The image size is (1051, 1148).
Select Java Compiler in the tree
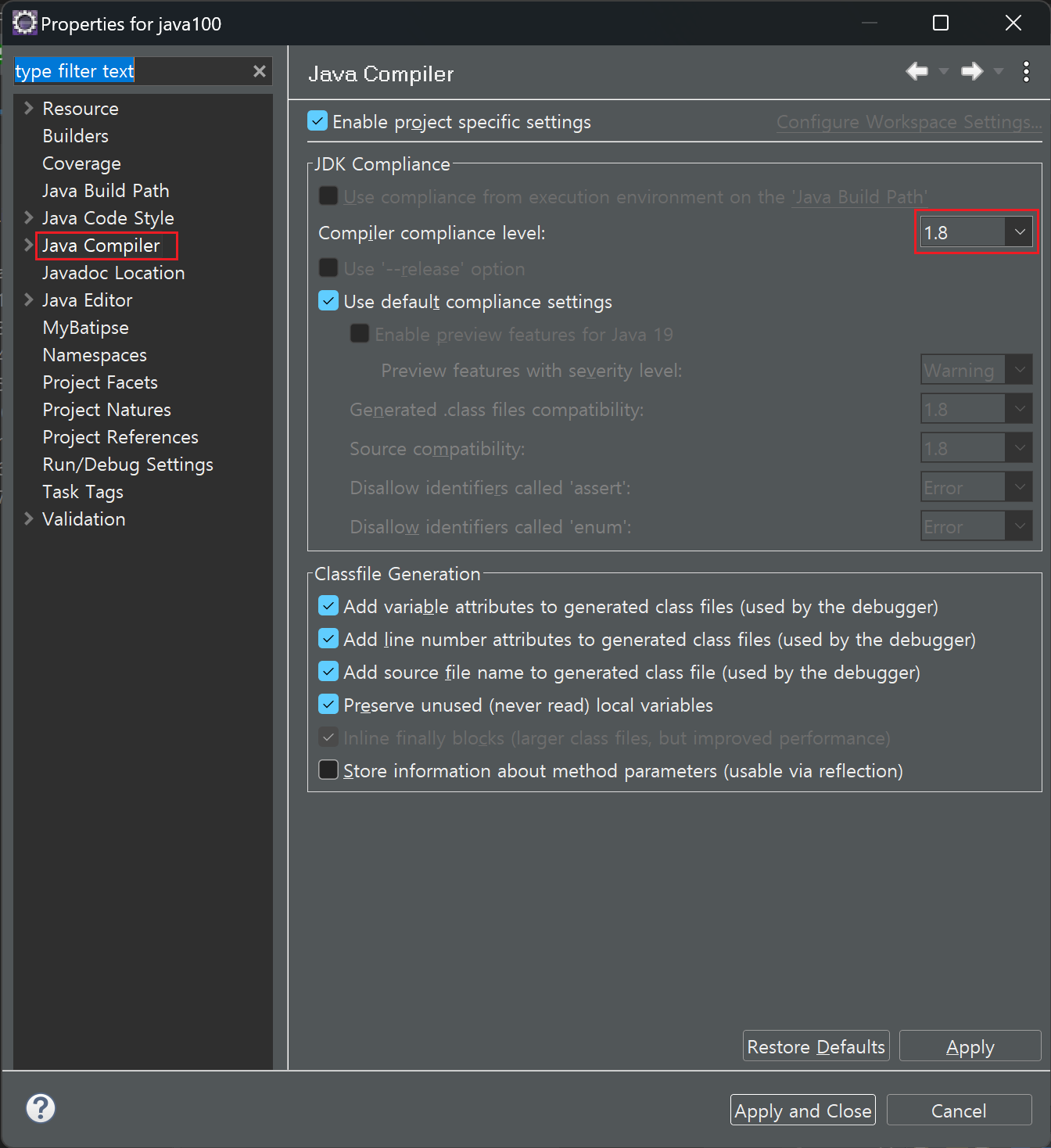pos(101,246)
